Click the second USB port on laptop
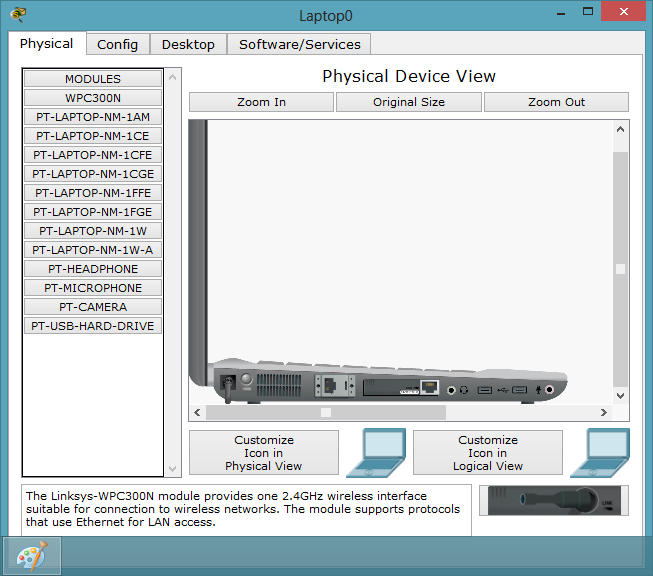The height and width of the screenshot is (576, 653). (519, 390)
